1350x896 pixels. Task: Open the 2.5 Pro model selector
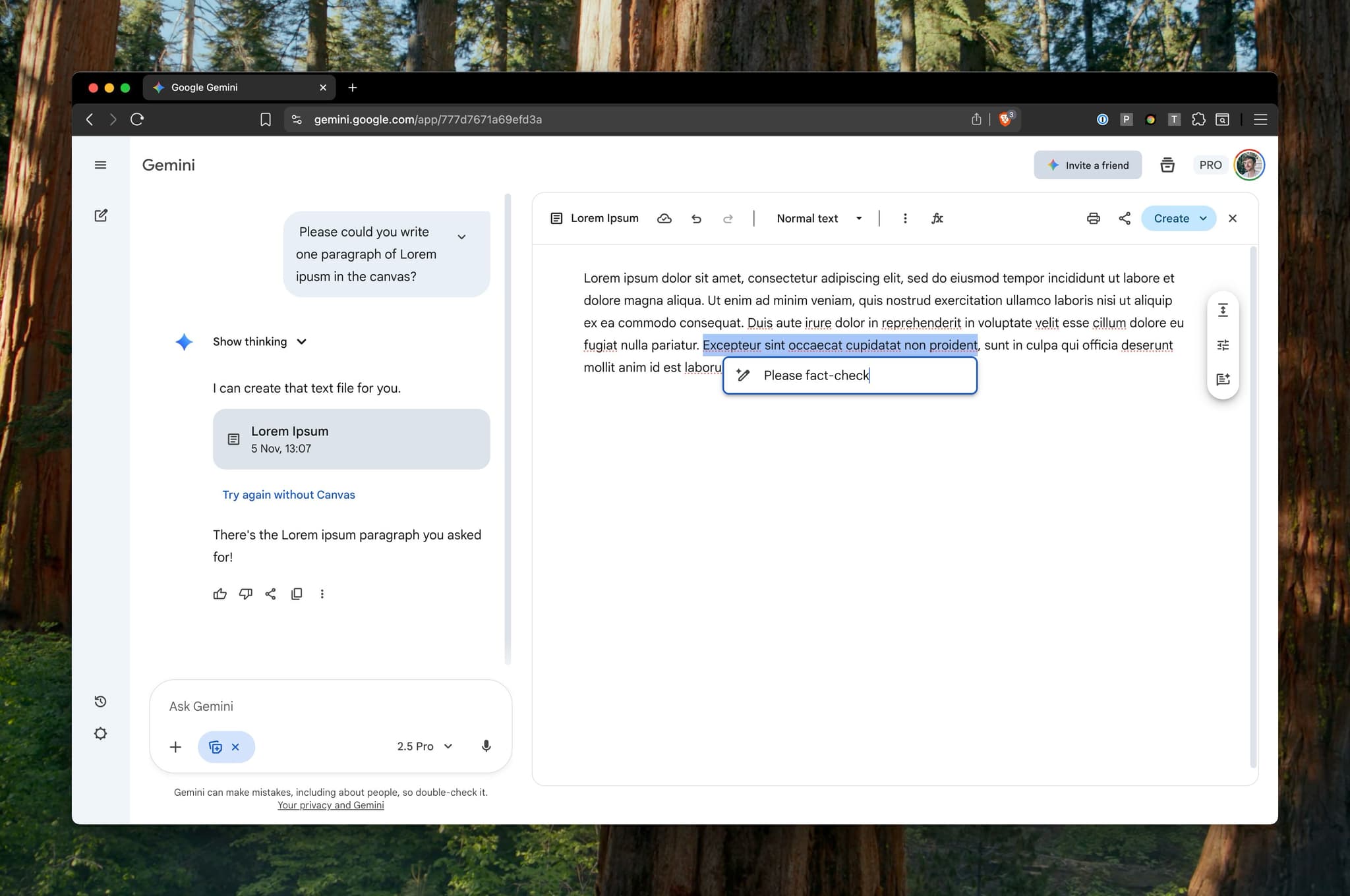425,746
